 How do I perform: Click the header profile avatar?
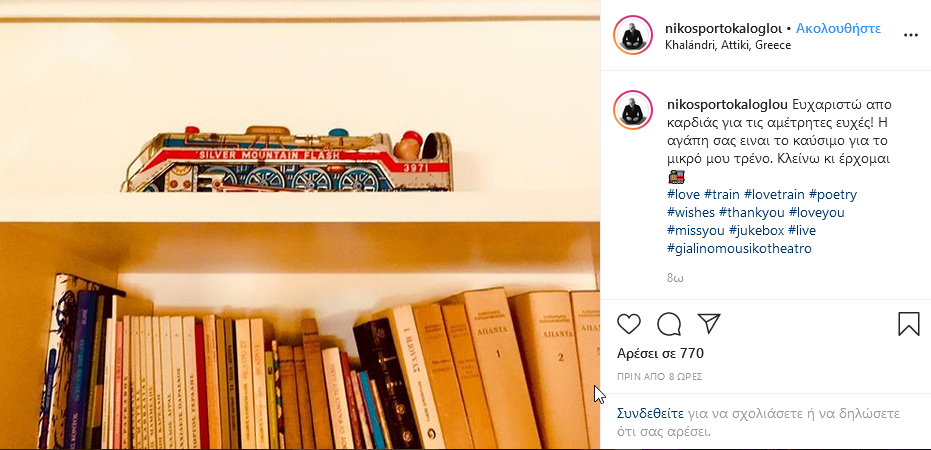click(633, 36)
